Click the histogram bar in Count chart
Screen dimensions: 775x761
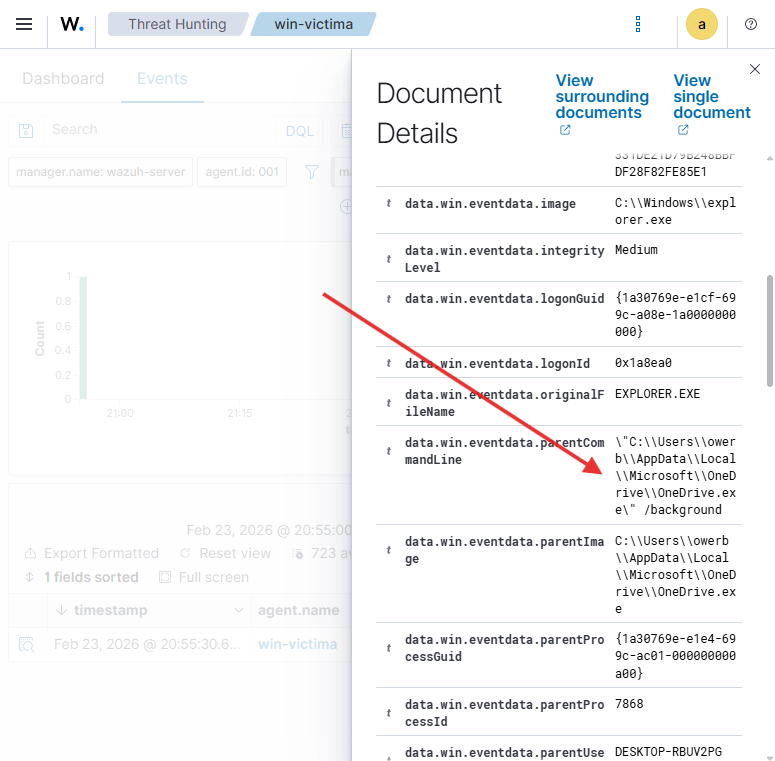84,338
